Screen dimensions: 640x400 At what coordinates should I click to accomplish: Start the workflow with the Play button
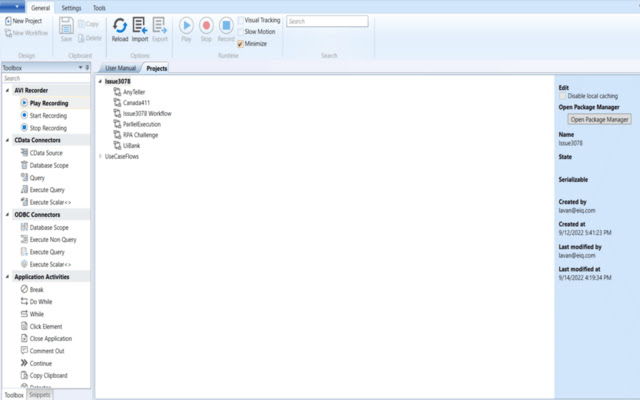[186, 26]
